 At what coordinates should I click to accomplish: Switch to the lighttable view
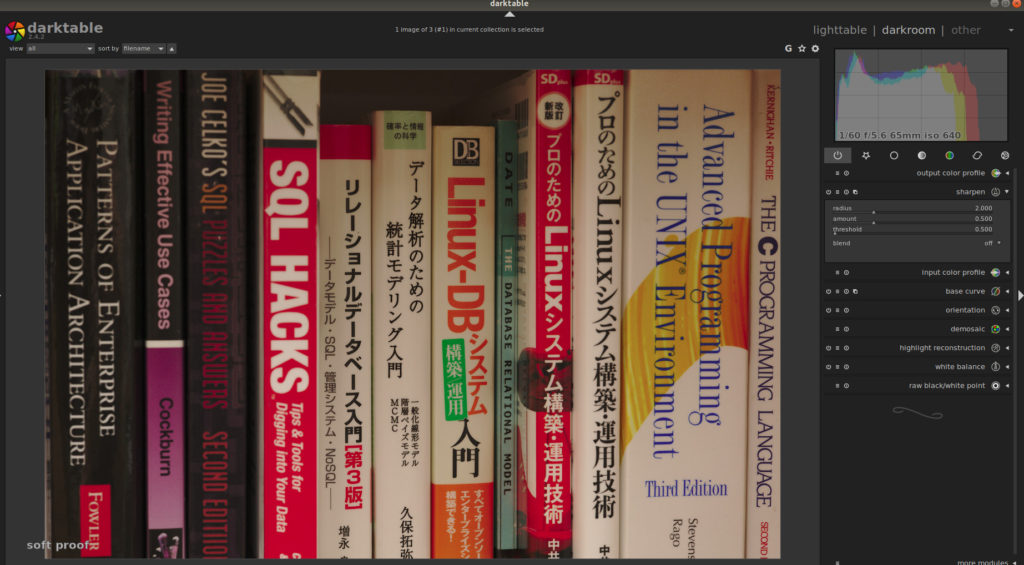click(x=839, y=30)
